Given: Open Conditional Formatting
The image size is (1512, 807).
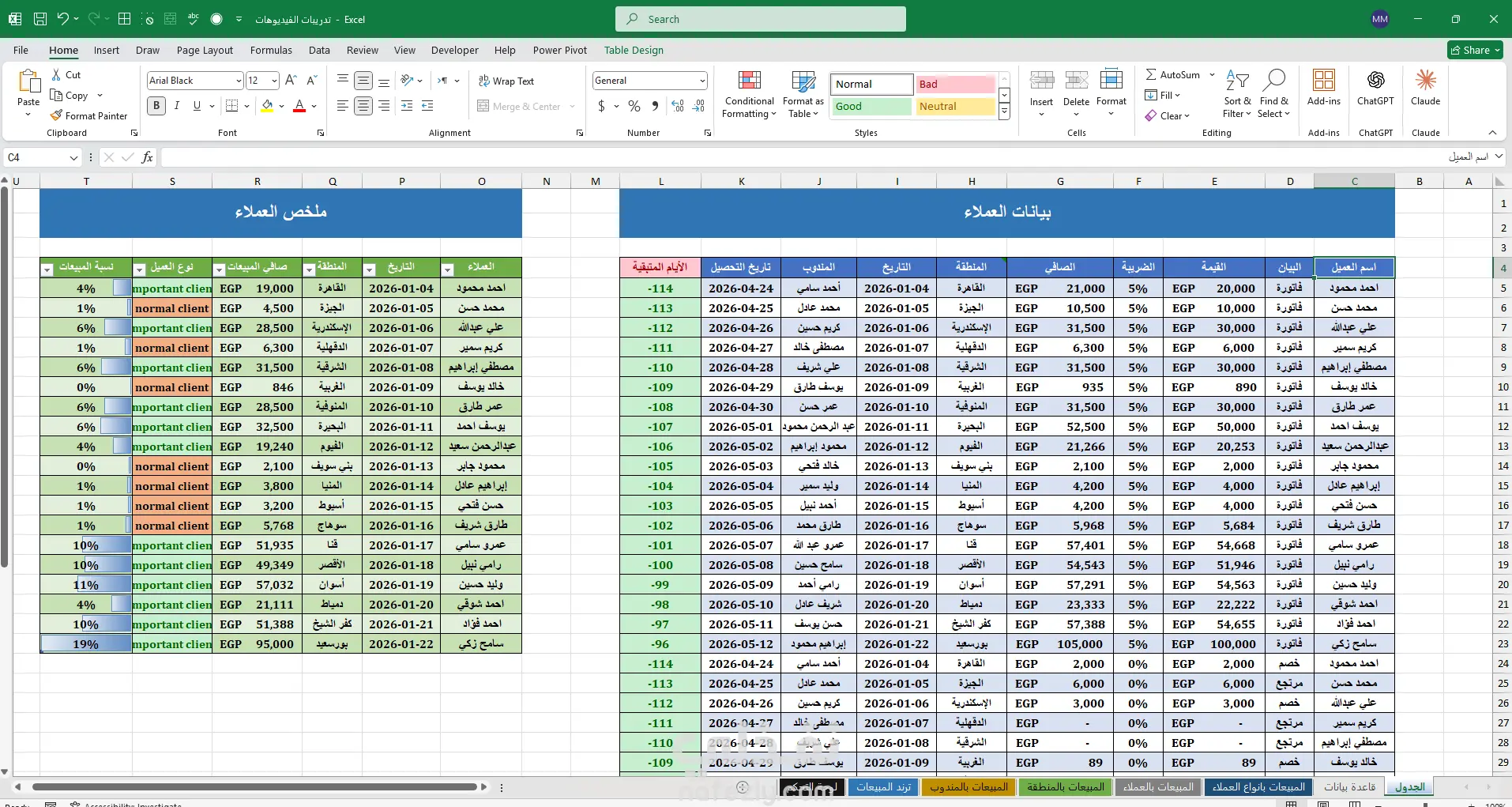Looking at the screenshot, I should click(749, 94).
